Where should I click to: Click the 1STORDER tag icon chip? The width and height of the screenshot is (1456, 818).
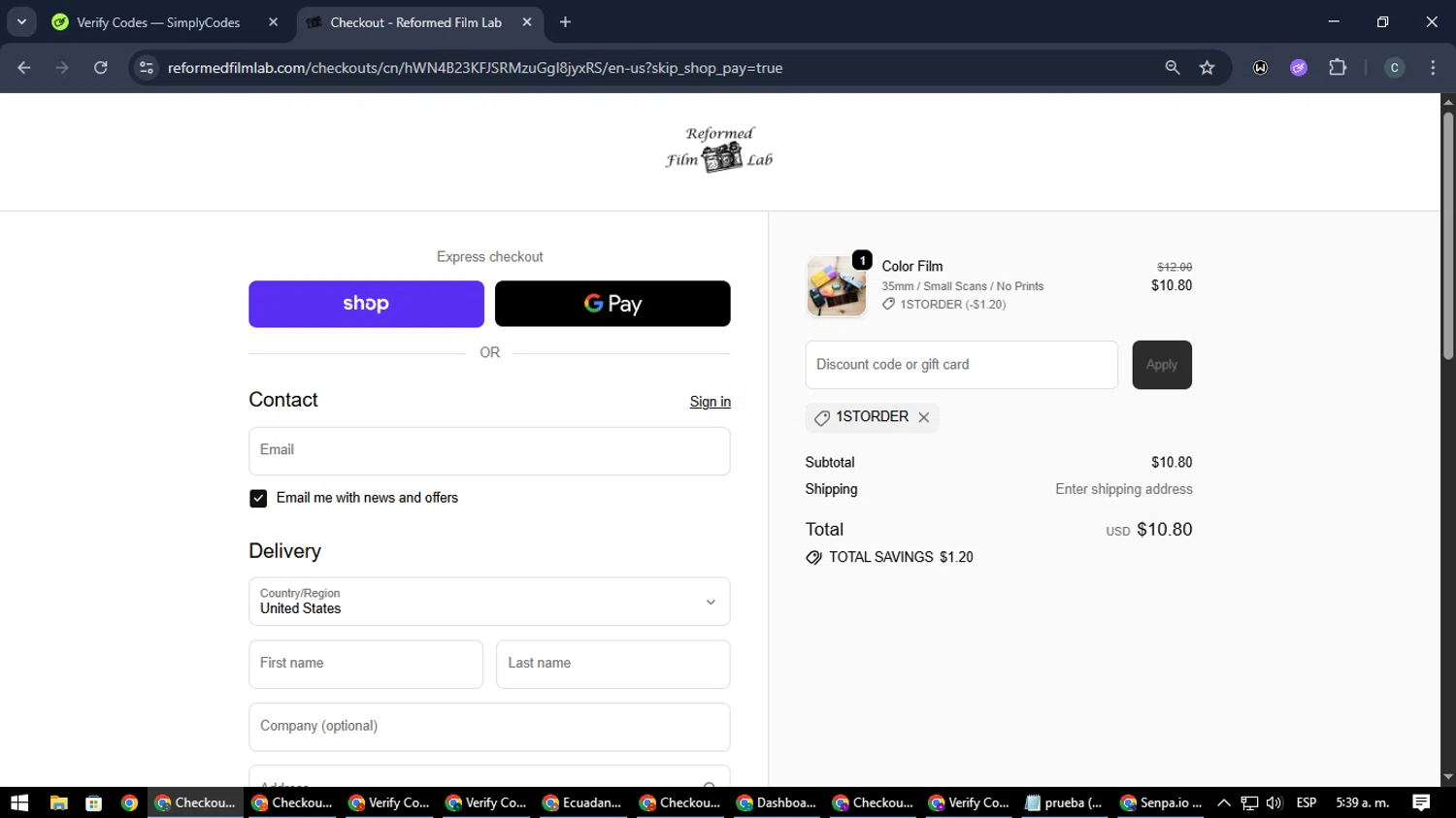coord(822,418)
